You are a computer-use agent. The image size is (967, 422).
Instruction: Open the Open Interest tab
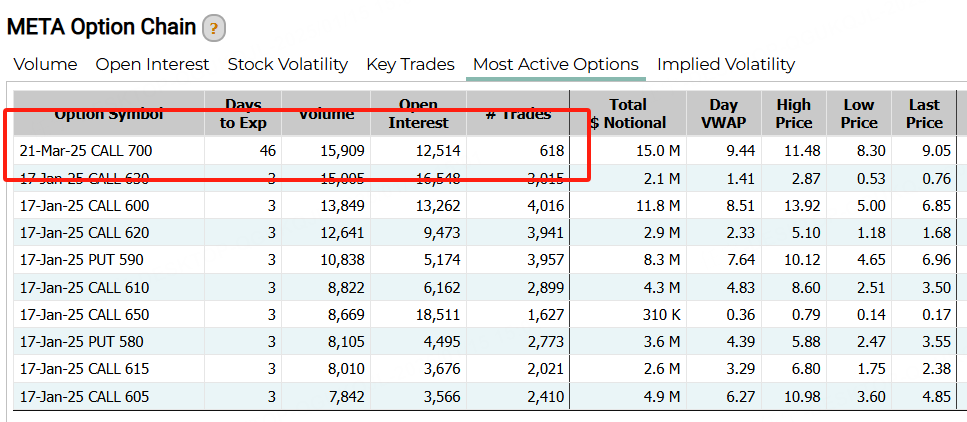(152, 64)
